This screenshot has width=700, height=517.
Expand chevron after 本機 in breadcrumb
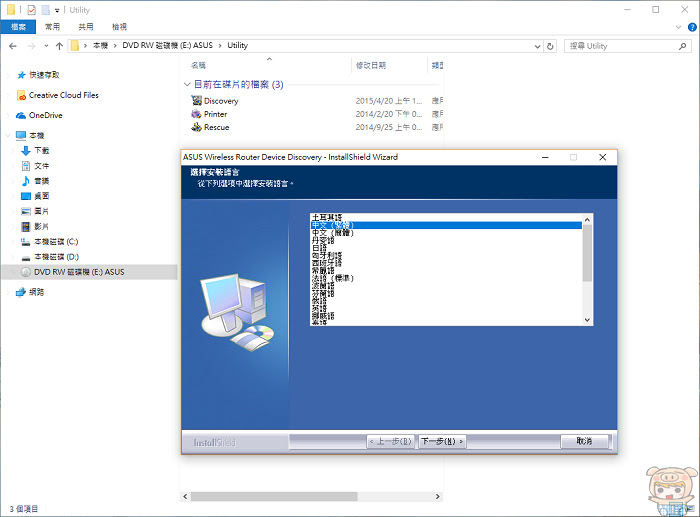coord(115,46)
